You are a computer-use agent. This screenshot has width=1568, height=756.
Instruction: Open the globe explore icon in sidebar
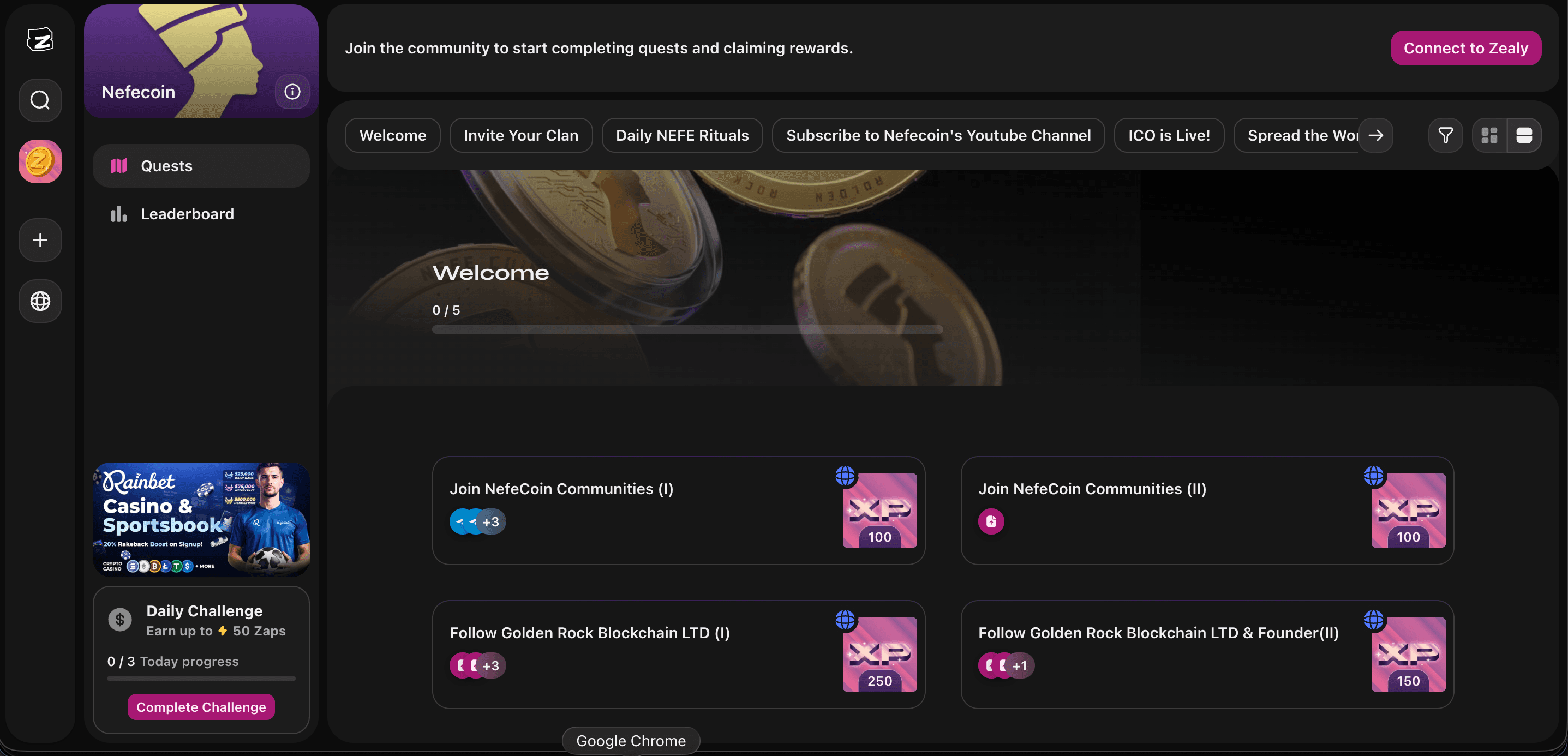pos(40,301)
